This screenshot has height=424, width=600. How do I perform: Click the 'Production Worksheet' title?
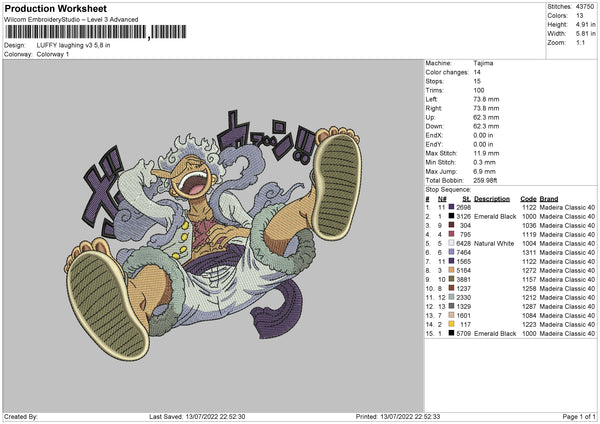55,8
